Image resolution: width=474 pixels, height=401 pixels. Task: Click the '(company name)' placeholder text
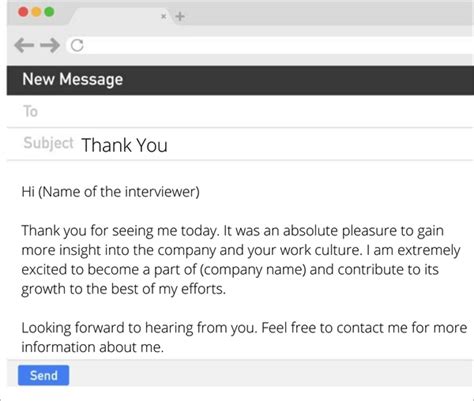pyautogui.click(x=253, y=270)
